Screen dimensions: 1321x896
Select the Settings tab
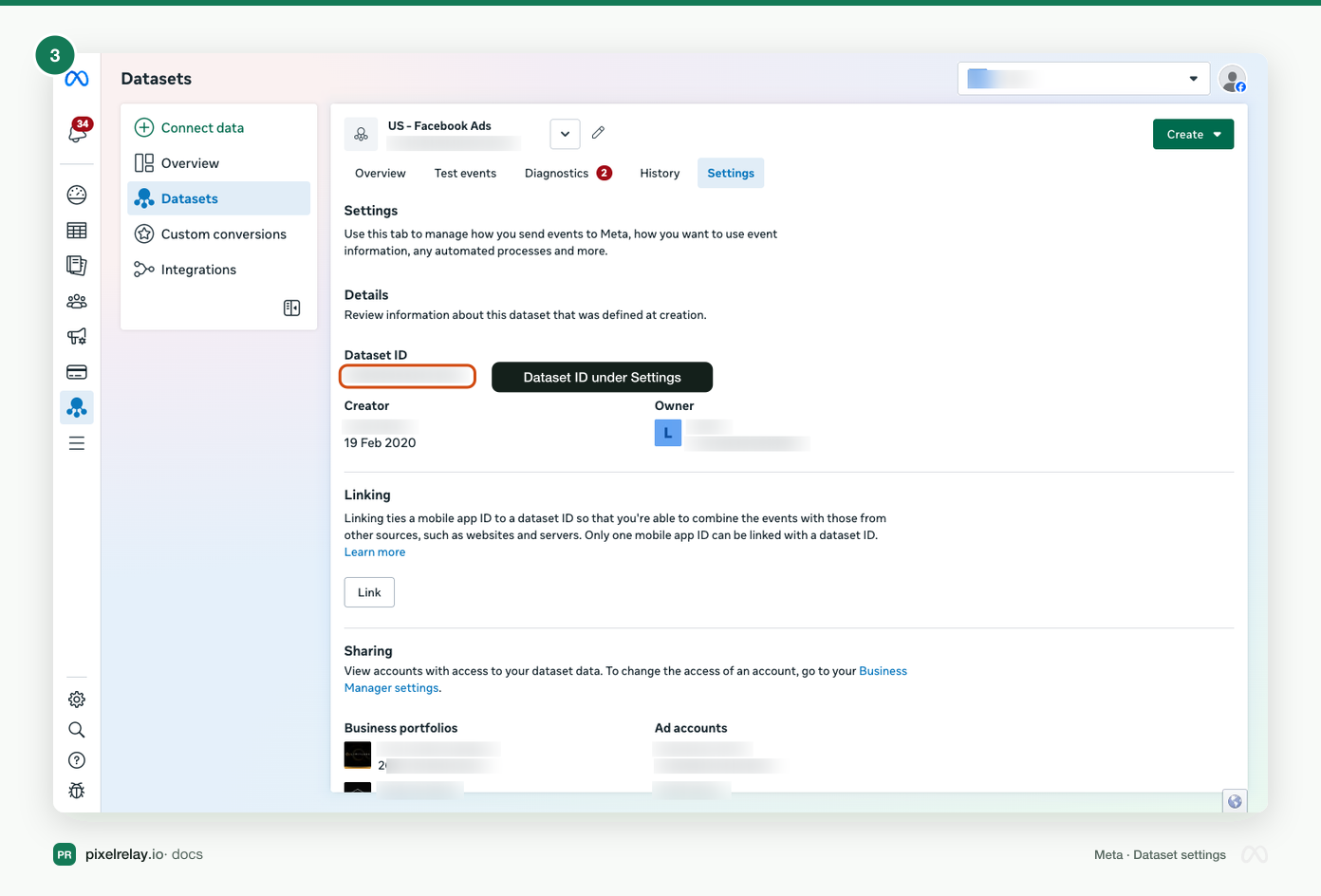pyautogui.click(x=731, y=174)
